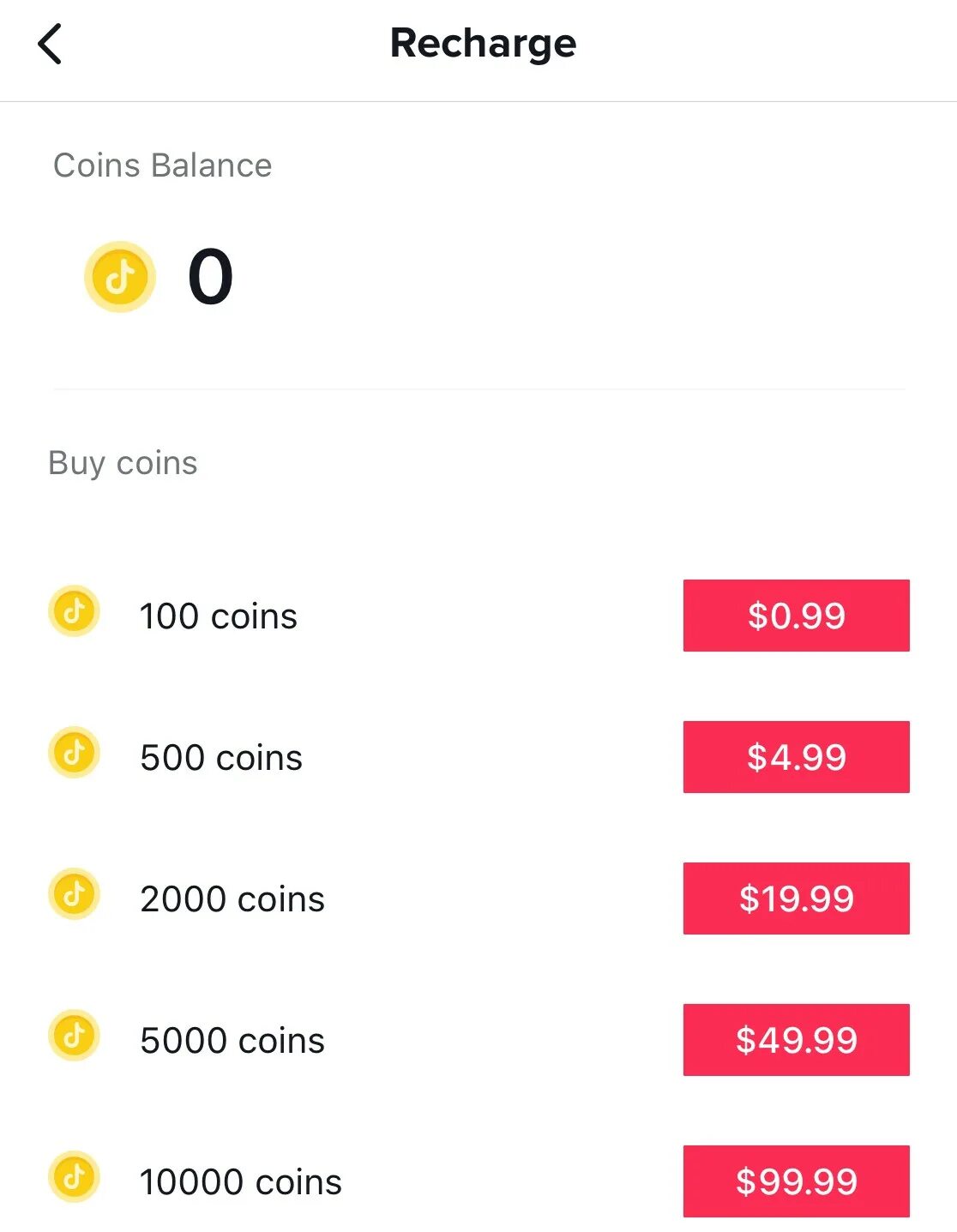Image resolution: width=957 pixels, height=1232 pixels.
Task: Tap the back arrow icon
Action: (50, 45)
